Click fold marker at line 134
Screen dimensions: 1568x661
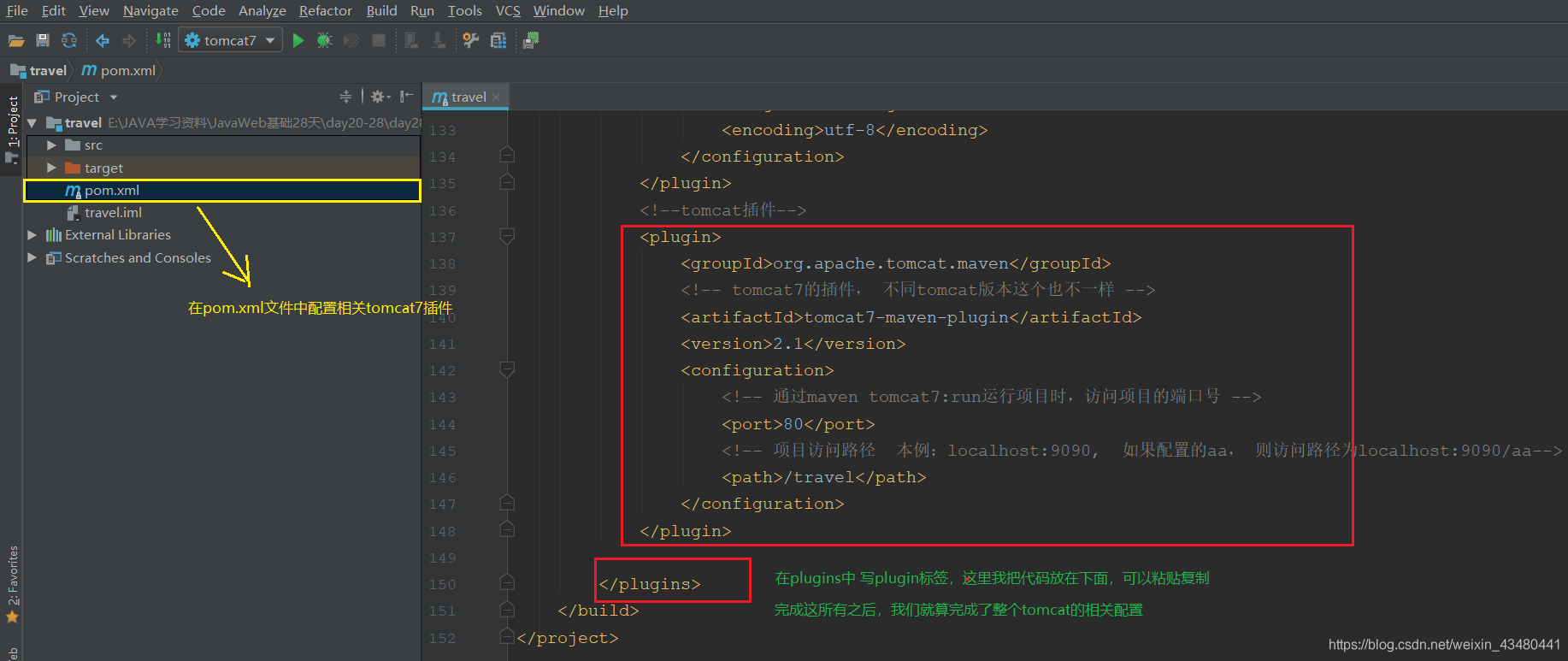pyautogui.click(x=507, y=156)
